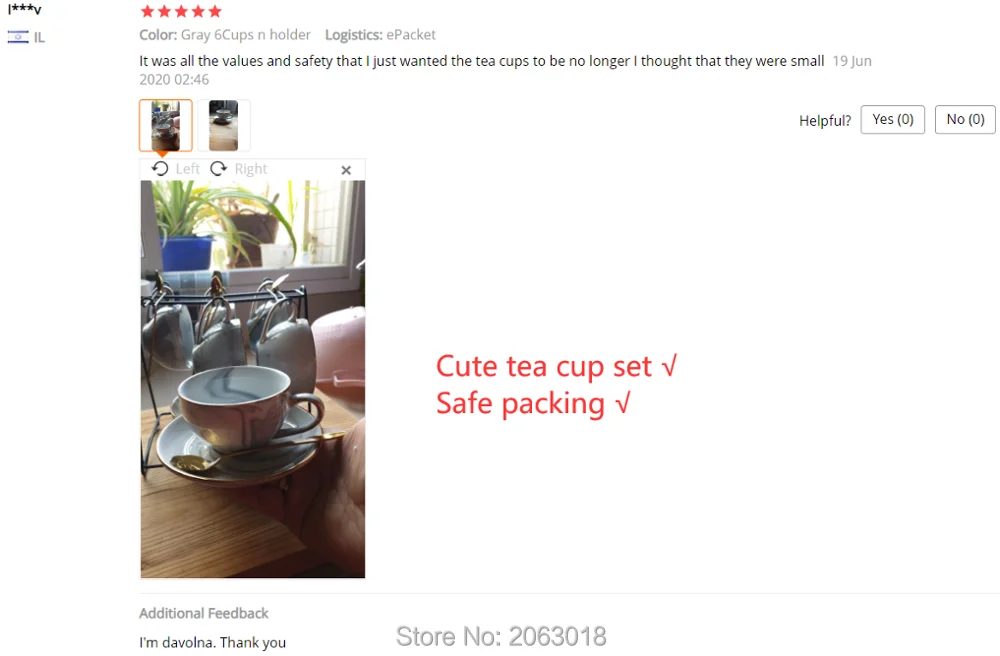Click the reviewer name I***v

click(25, 9)
